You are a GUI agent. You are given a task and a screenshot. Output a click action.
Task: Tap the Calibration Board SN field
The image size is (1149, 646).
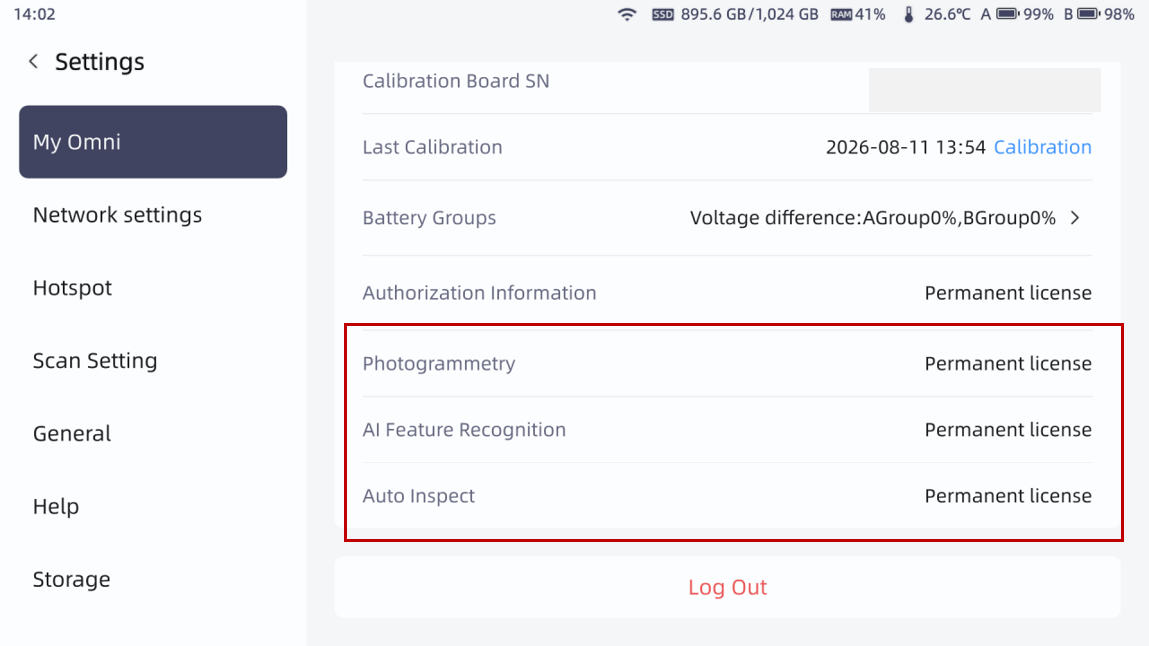[984, 90]
